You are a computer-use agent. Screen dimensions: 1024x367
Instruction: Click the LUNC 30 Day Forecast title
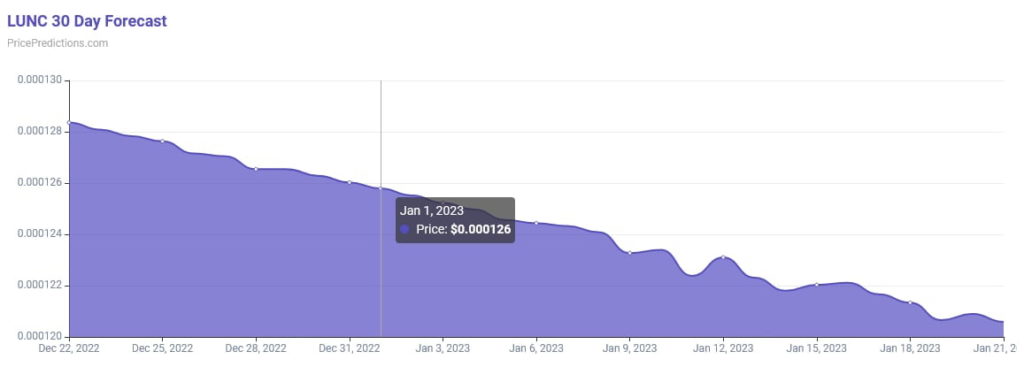coord(87,21)
